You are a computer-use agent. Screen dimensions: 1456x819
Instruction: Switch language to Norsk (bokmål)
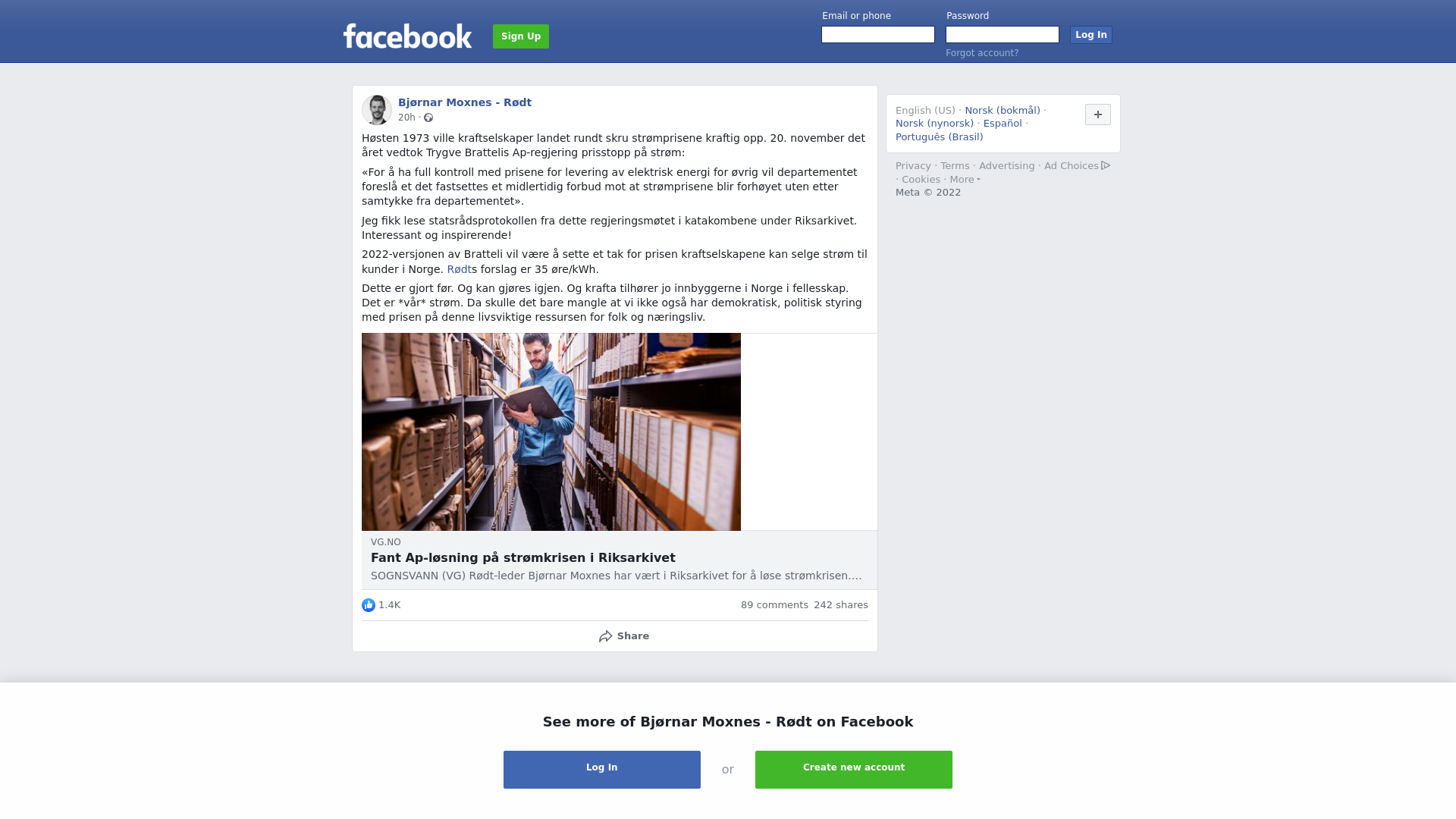(x=1003, y=111)
